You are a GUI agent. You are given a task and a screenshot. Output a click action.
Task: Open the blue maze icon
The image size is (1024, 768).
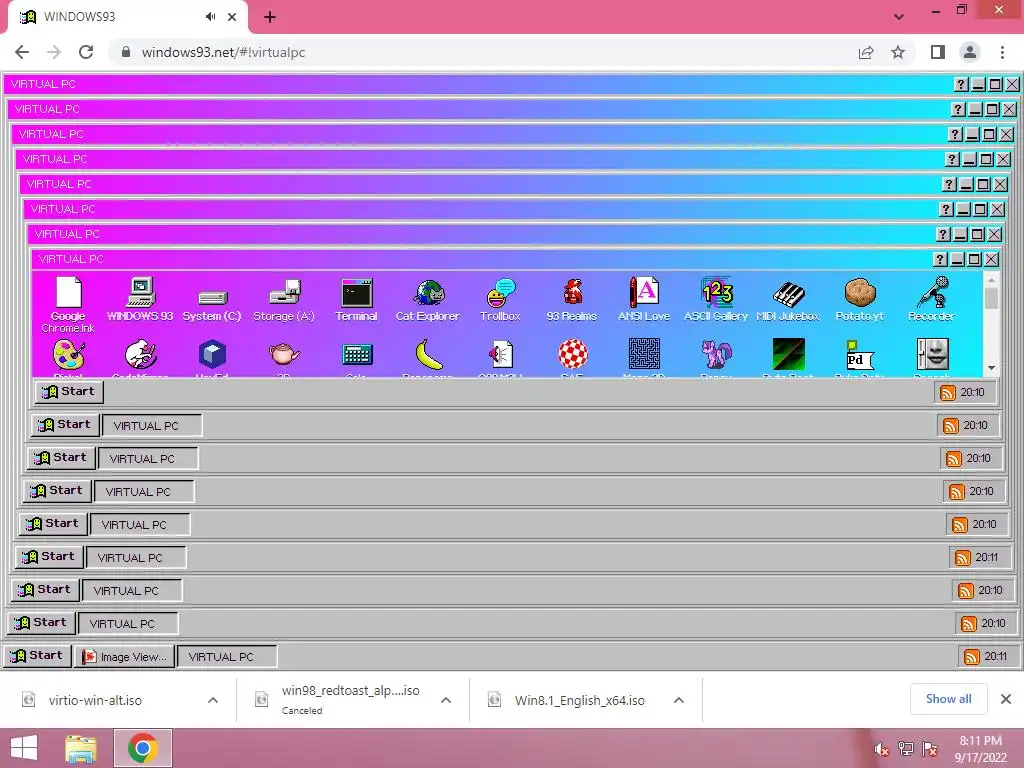(645, 354)
